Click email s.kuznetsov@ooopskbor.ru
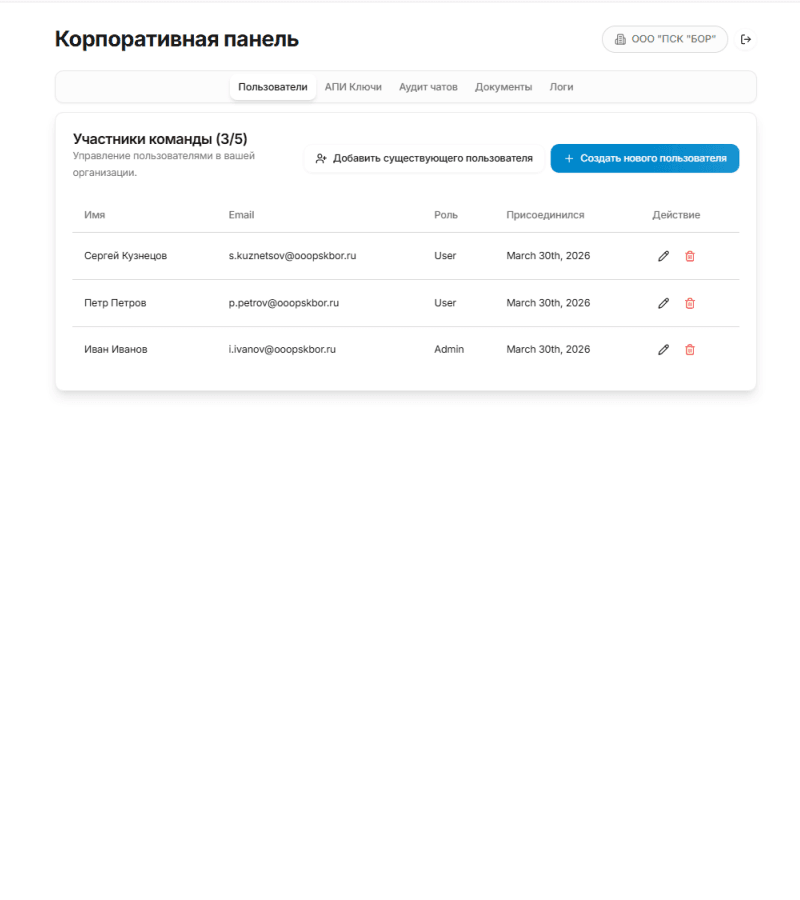The width and height of the screenshot is (800, 900). point(292,256)
